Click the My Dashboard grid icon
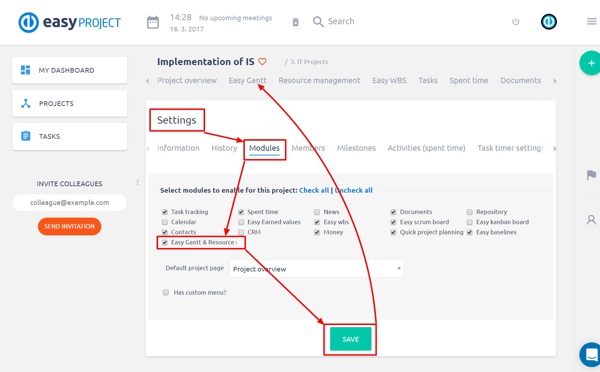The height and width of the screenshot is (372, 600). pyautogui.click(x=25, y=70)
